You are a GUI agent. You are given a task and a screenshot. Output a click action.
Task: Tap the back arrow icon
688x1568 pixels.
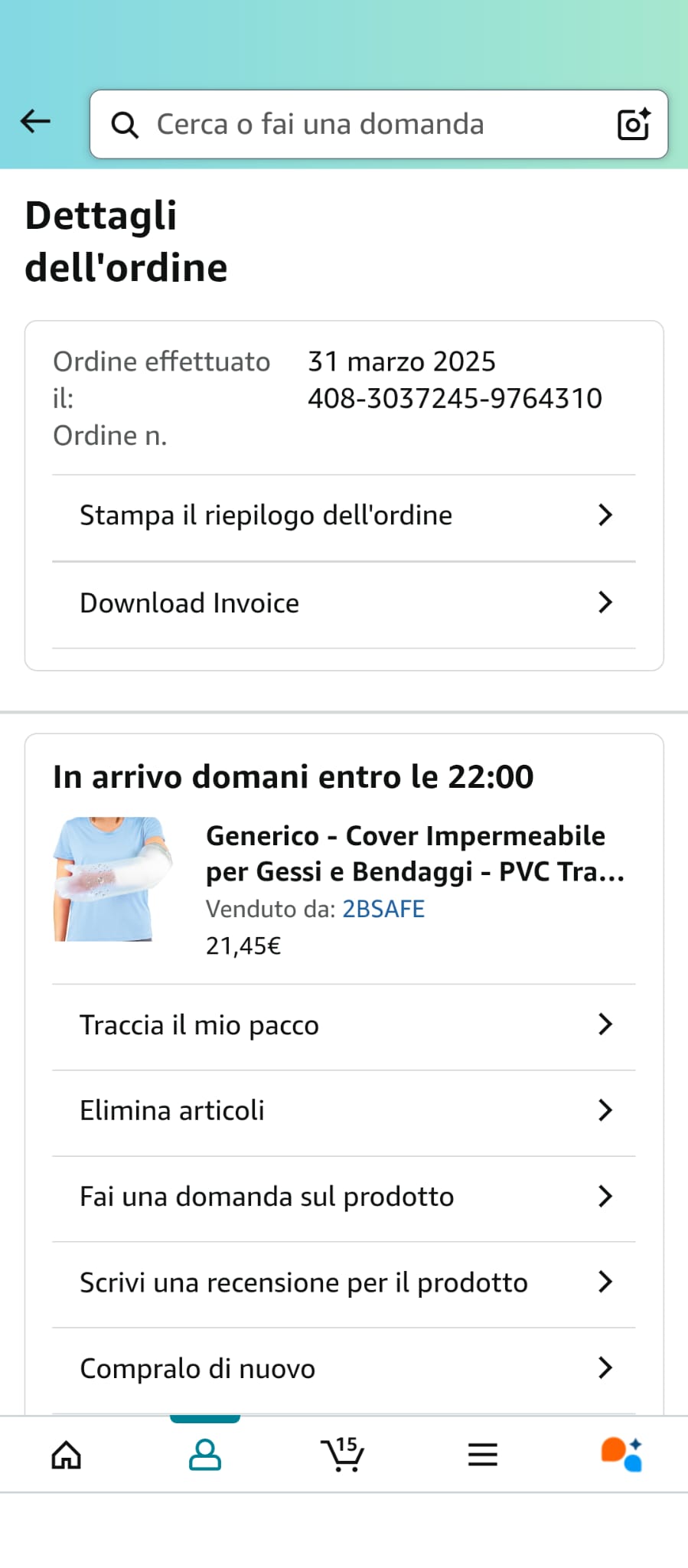point(35,121)
